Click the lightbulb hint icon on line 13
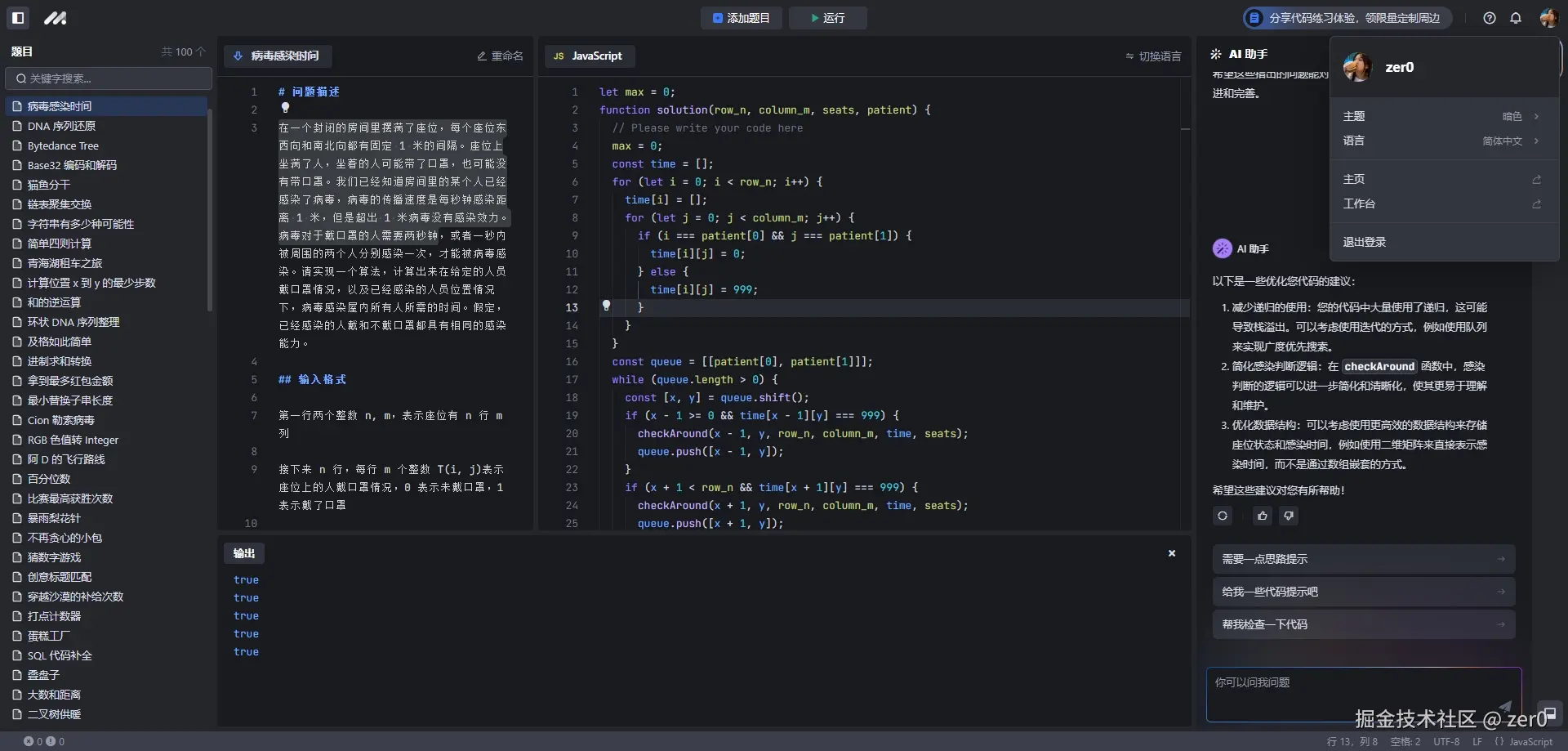This screenshot has width=1568, height=751. click(606, 305)
